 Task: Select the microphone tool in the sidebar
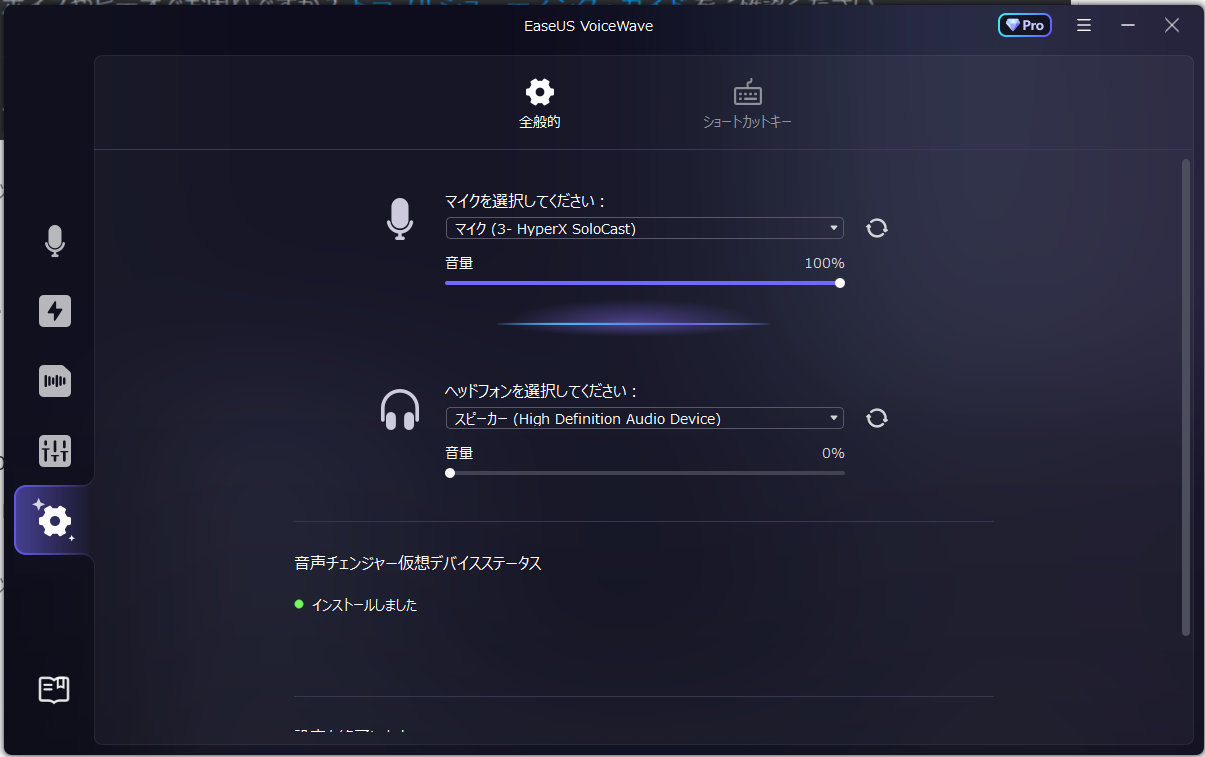click(x=54, y=241)
